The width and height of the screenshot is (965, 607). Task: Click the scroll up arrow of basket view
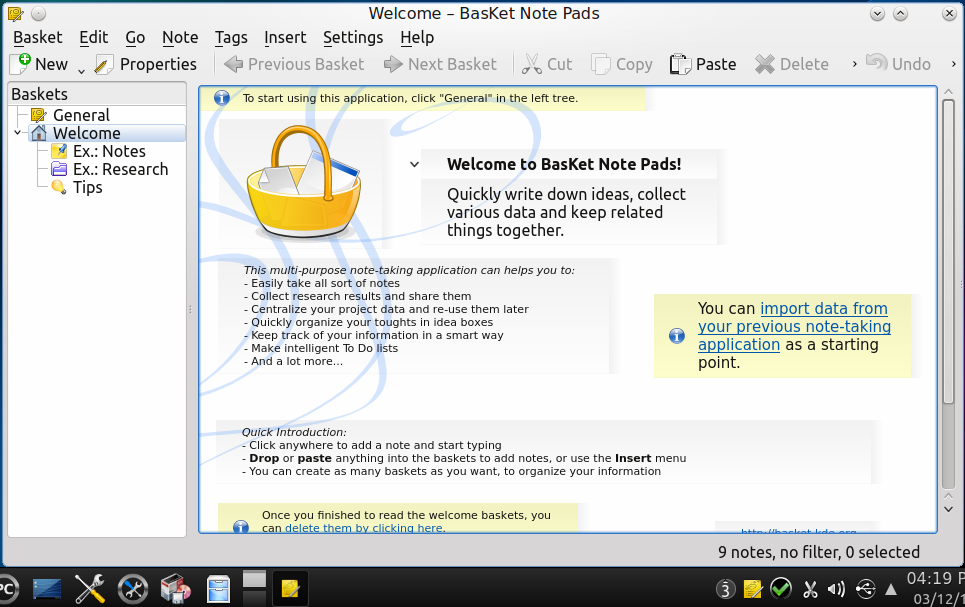[x=948, y=92]
